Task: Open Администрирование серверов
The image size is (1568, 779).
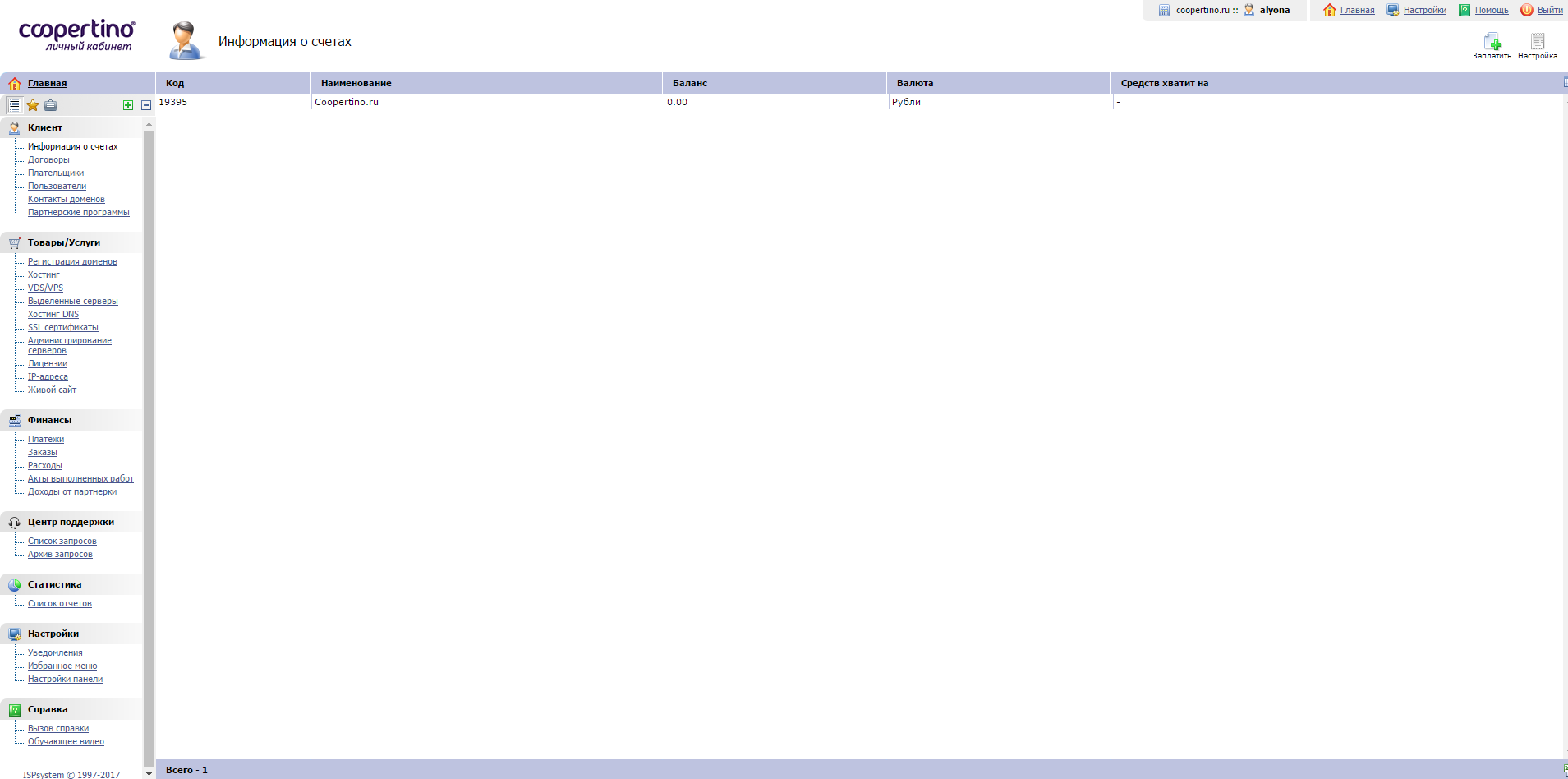Action: (x=70, y=345)
